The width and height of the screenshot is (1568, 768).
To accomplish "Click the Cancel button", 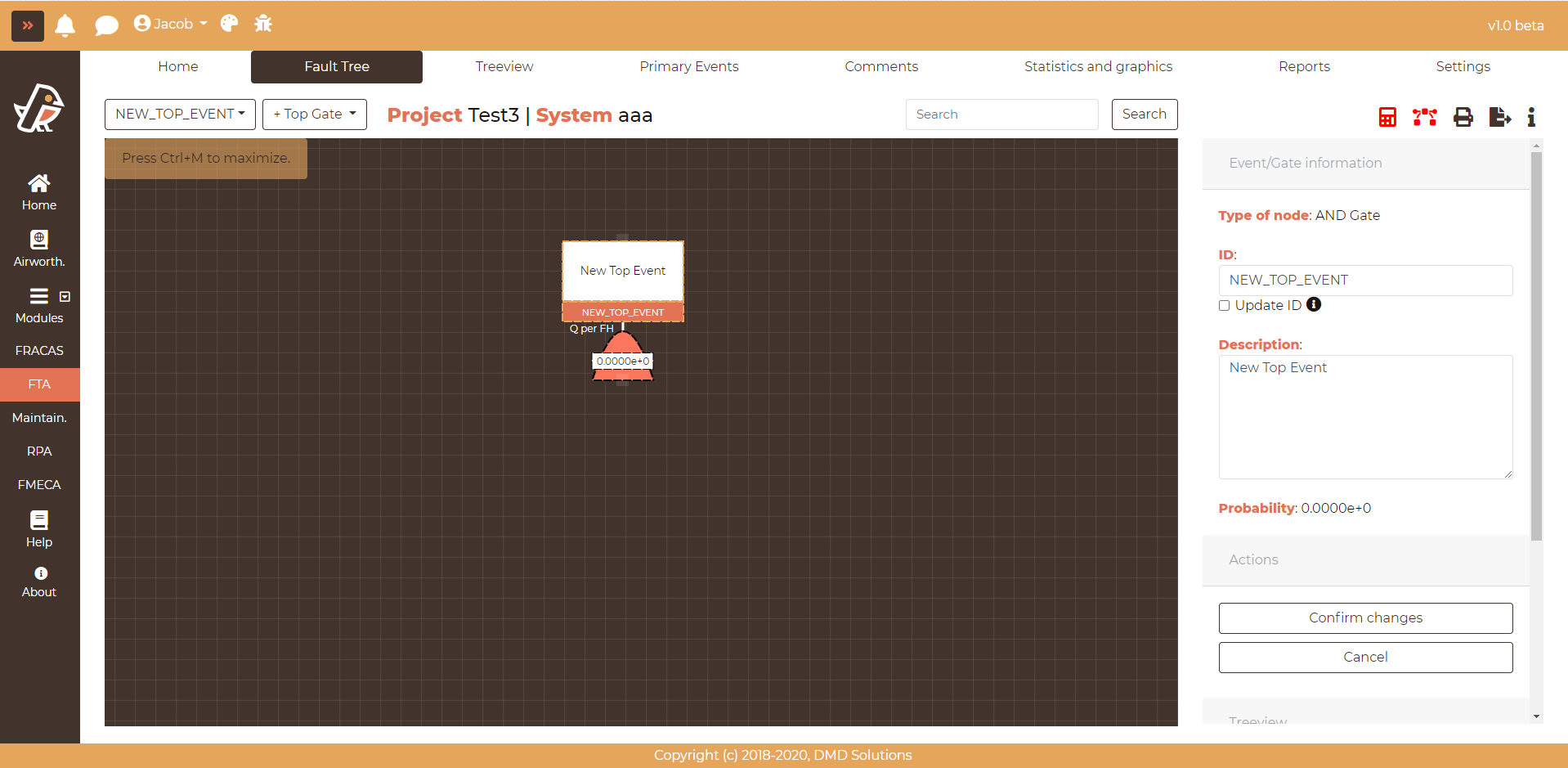I will 1364,658.
